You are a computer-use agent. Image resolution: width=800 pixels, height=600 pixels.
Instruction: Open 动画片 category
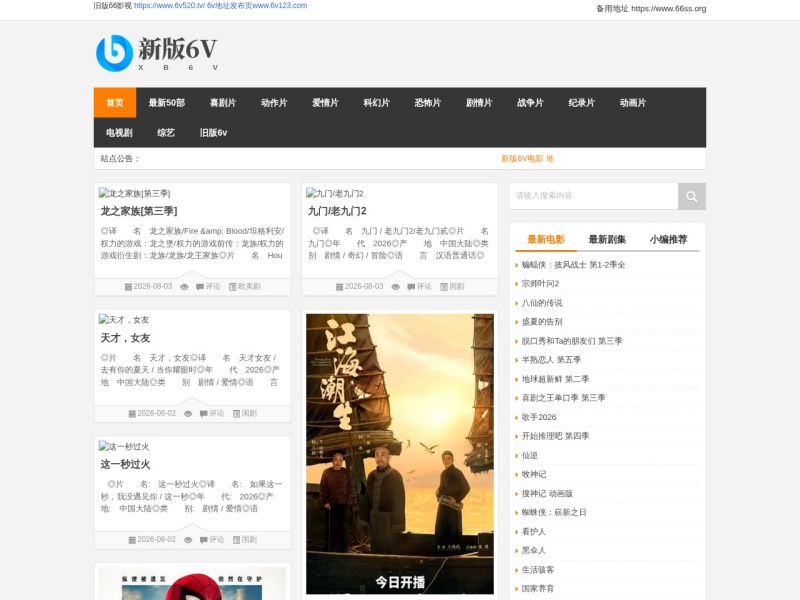(x=633, y=103)
